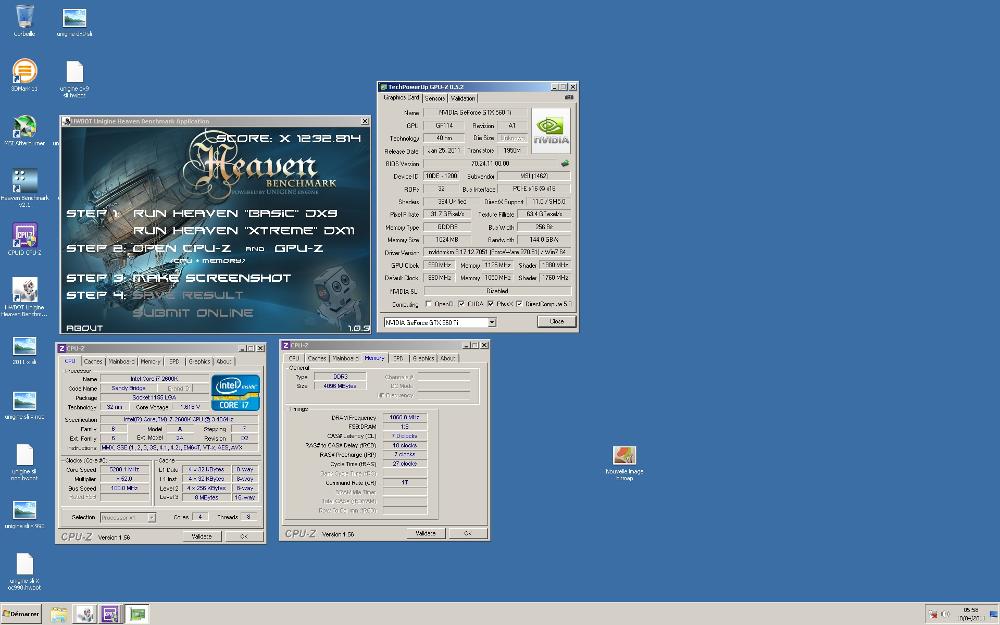
Task: Click OK in right CPU-Z memory window
Action: coord(467,533)
